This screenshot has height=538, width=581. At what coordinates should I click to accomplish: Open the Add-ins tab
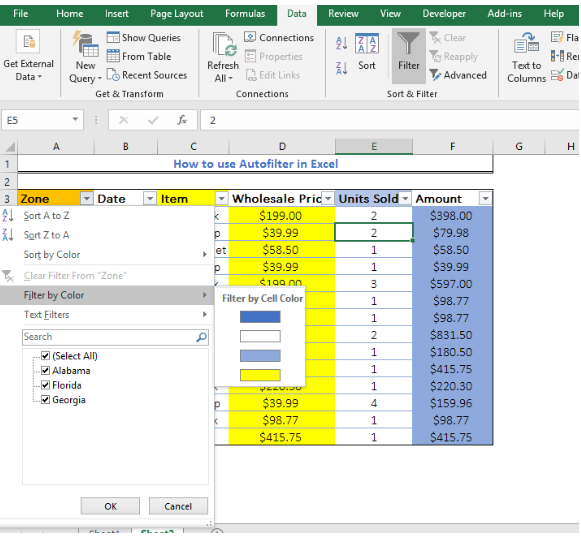pos(505,14)
